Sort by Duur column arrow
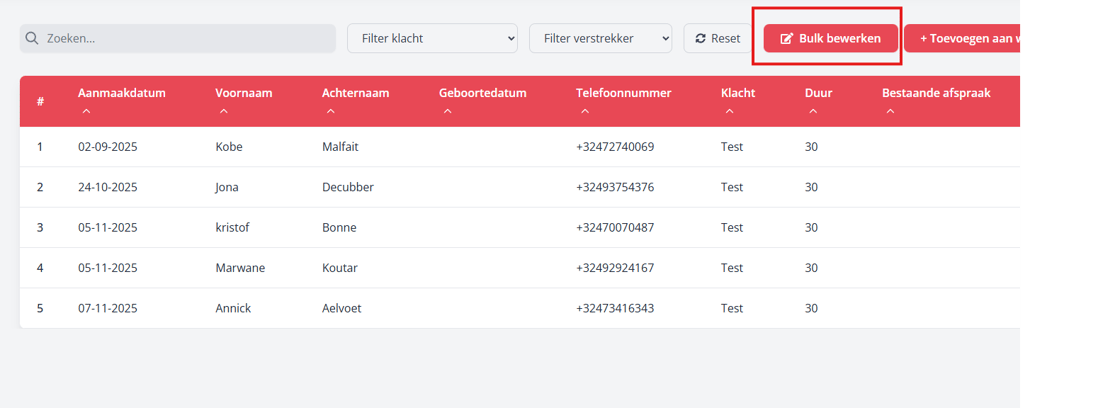This screenshot has width=1120, height=408. click(x=813, y=112)
